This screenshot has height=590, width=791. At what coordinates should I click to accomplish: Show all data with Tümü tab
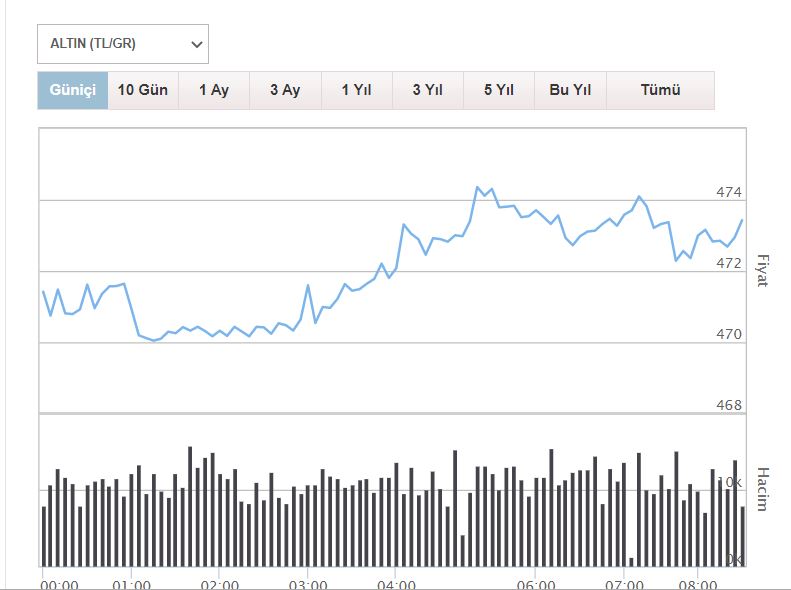(x=660, y=90)
